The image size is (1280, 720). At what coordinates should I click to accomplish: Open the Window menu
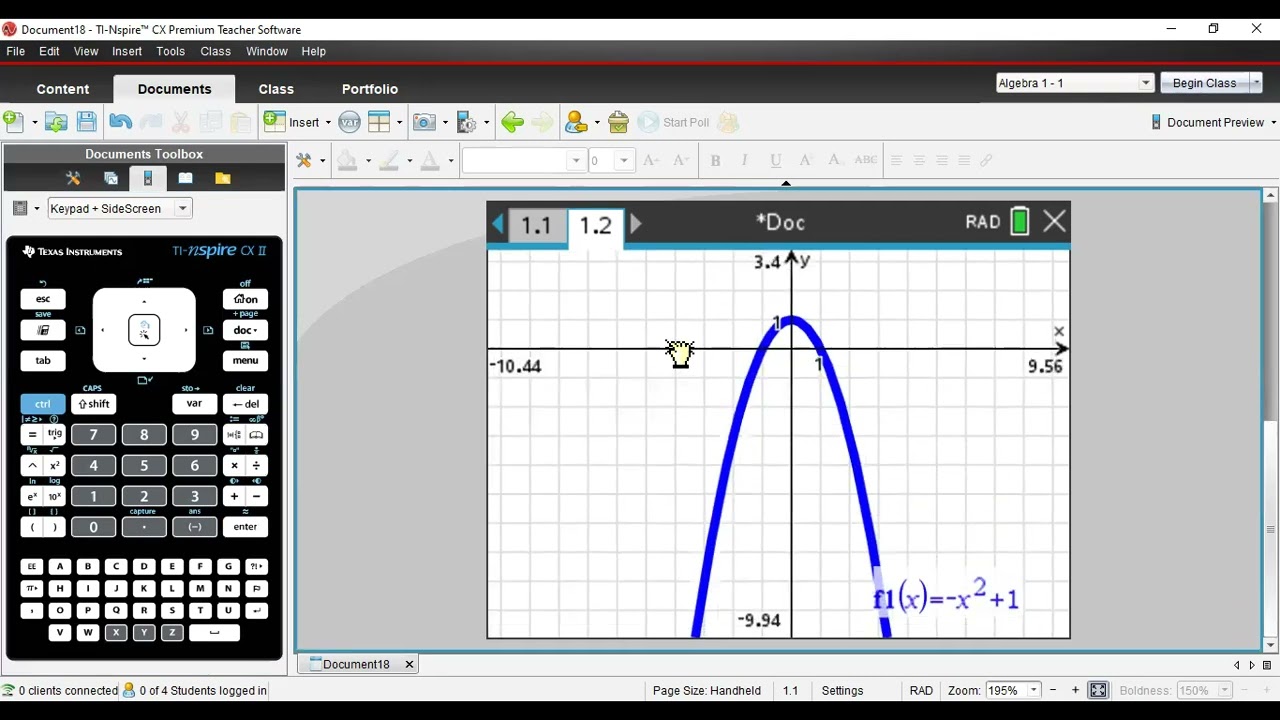point(267,51)
